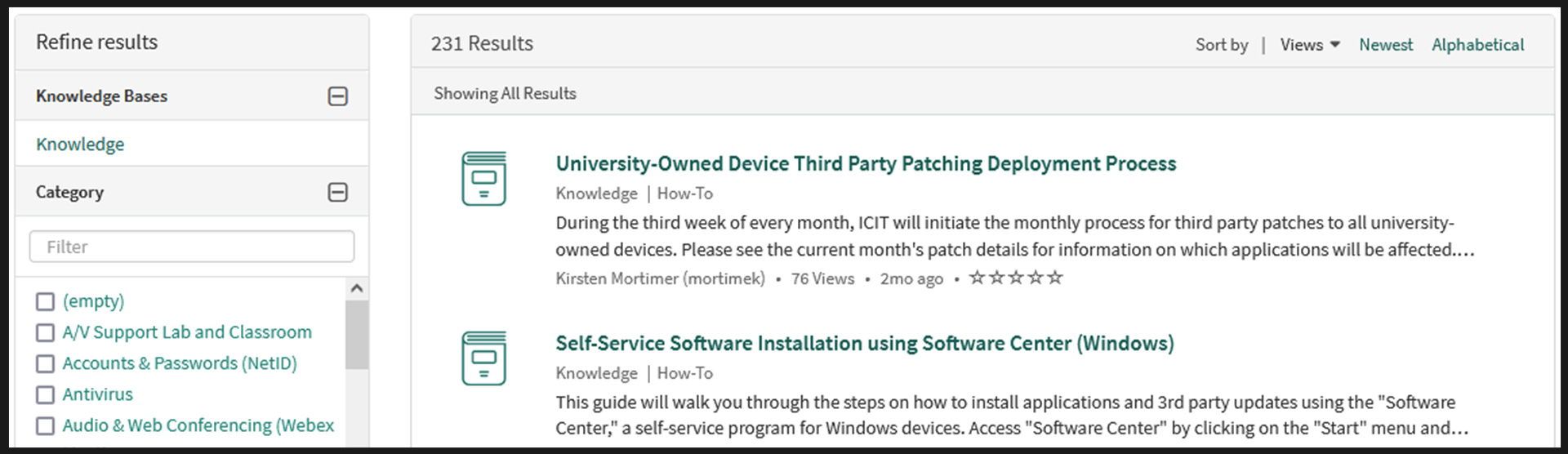
Task: Click the Software Center article's book icon
Action: pos(483,358)
